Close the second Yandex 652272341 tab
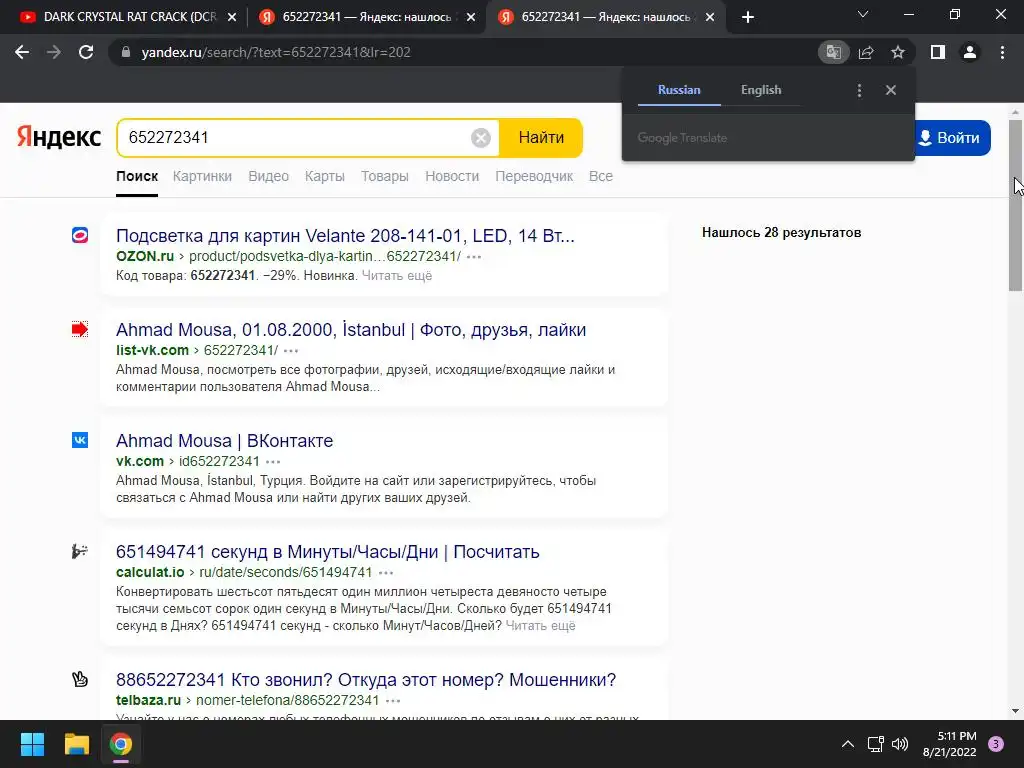This screenshot has width=1024, height=768. pos(471,18)
